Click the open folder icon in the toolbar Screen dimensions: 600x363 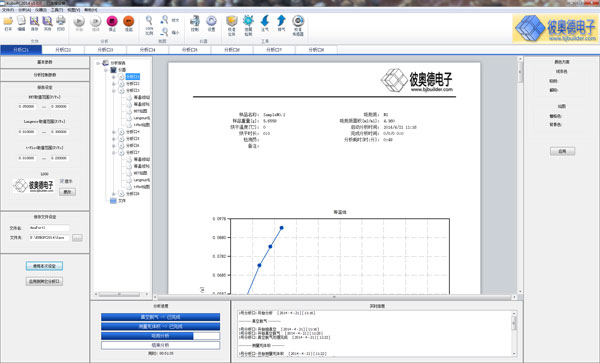tap(8, 21)
